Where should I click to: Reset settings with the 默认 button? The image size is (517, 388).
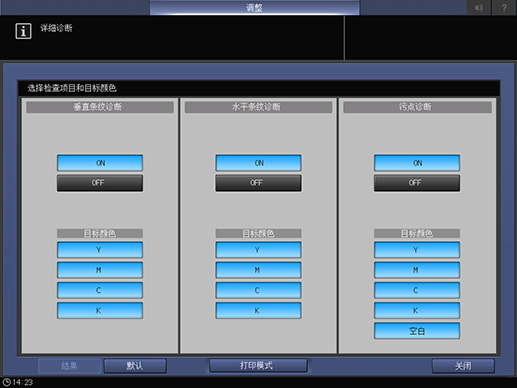click(x=135, y=366)
